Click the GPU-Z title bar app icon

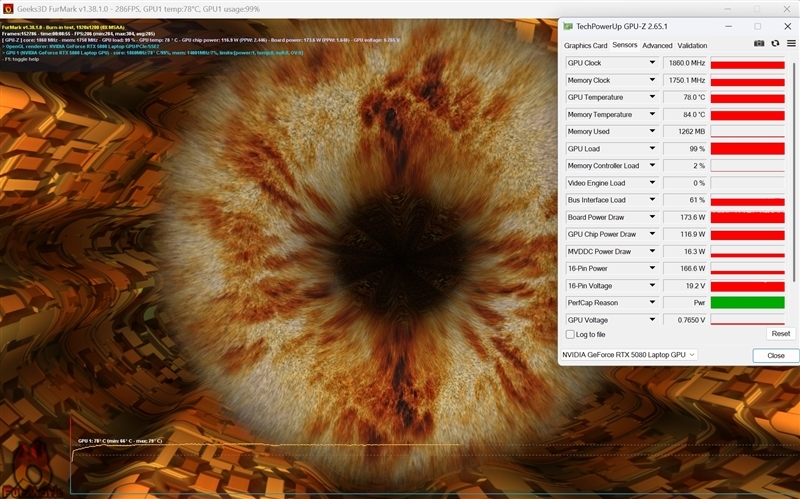pos(568,26)
